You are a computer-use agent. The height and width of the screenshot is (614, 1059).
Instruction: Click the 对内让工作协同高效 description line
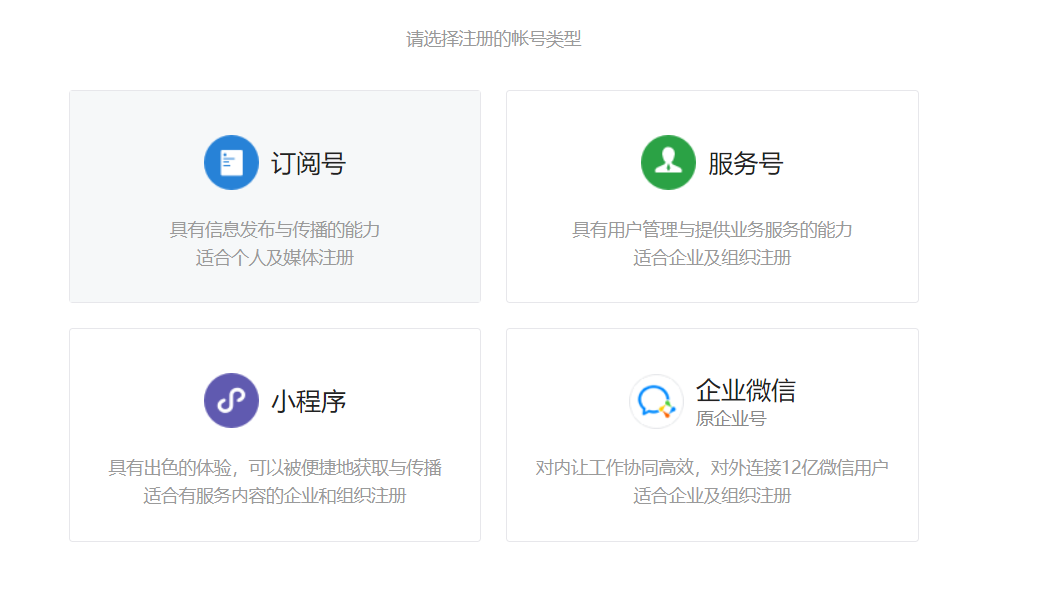tap(712, 468)
